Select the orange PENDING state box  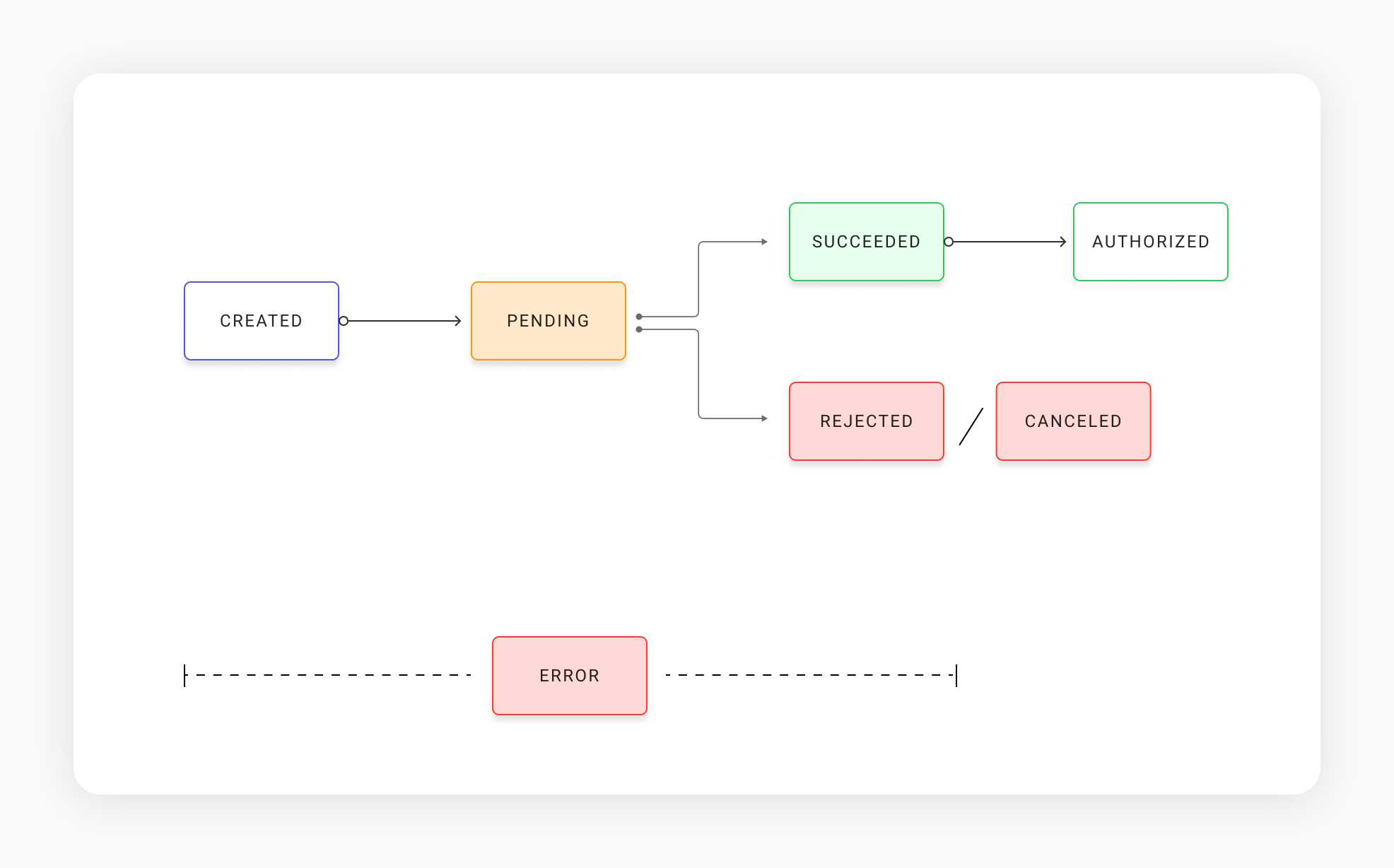pos(549,321)
